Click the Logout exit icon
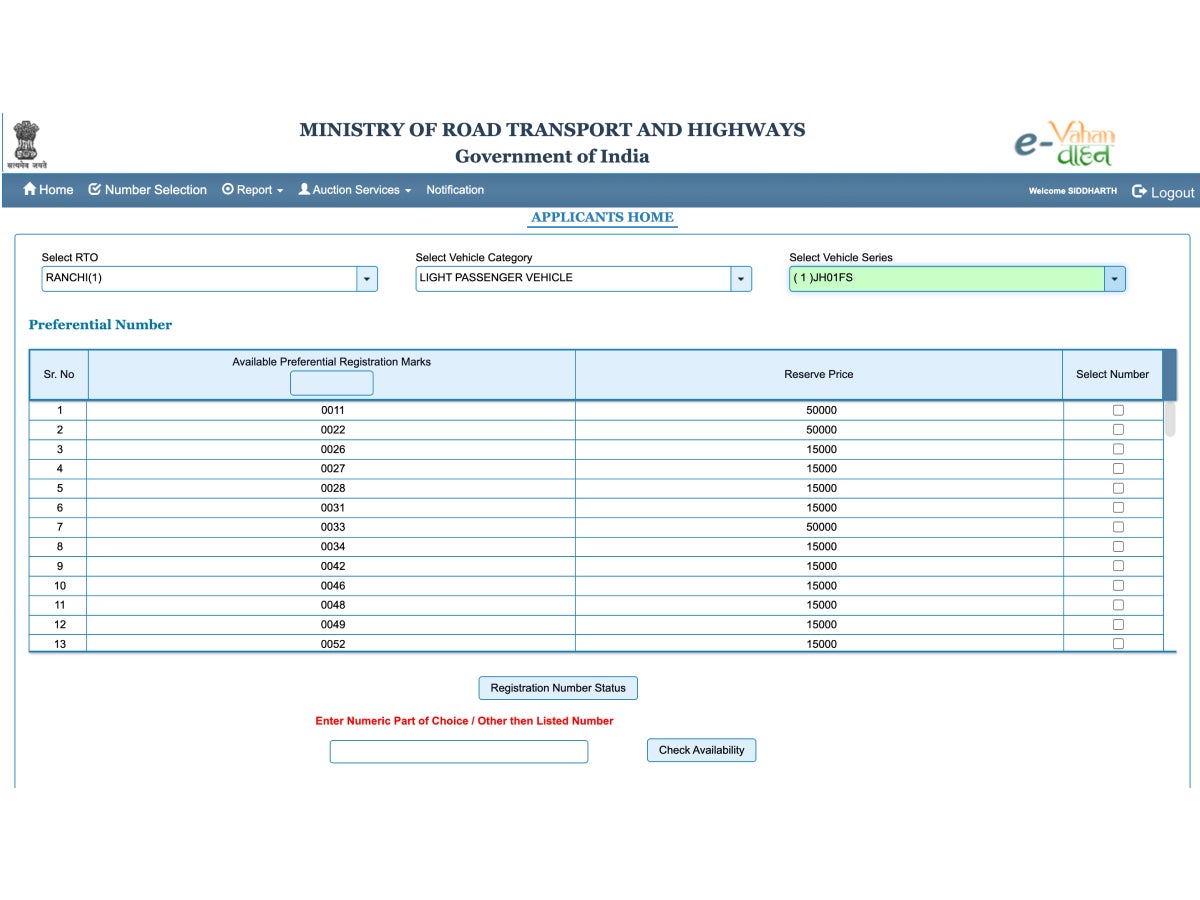The image size is (1200, 900). click(x=1139, y=191)
